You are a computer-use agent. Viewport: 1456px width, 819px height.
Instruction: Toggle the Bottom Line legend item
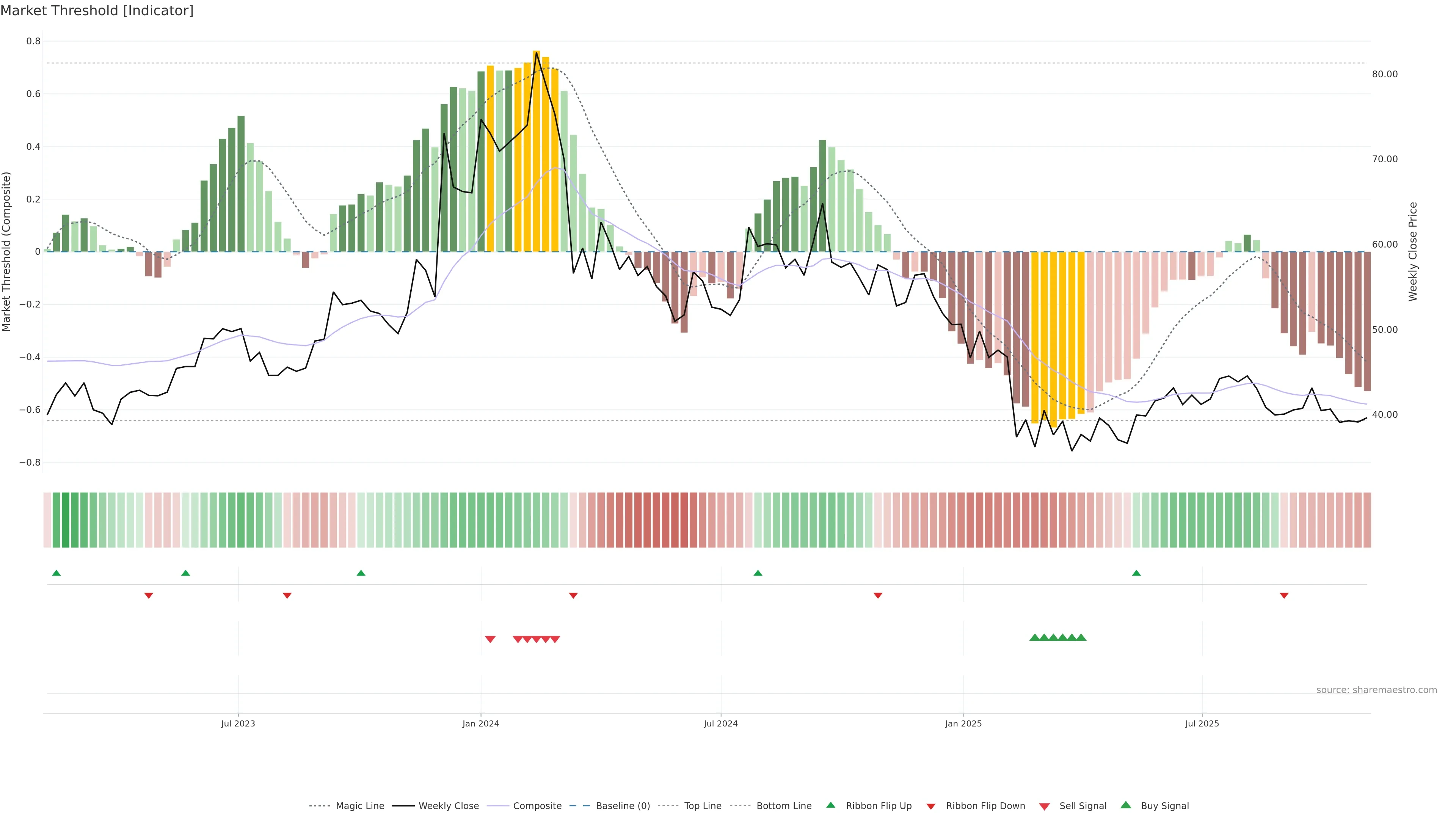click(783, 806)
